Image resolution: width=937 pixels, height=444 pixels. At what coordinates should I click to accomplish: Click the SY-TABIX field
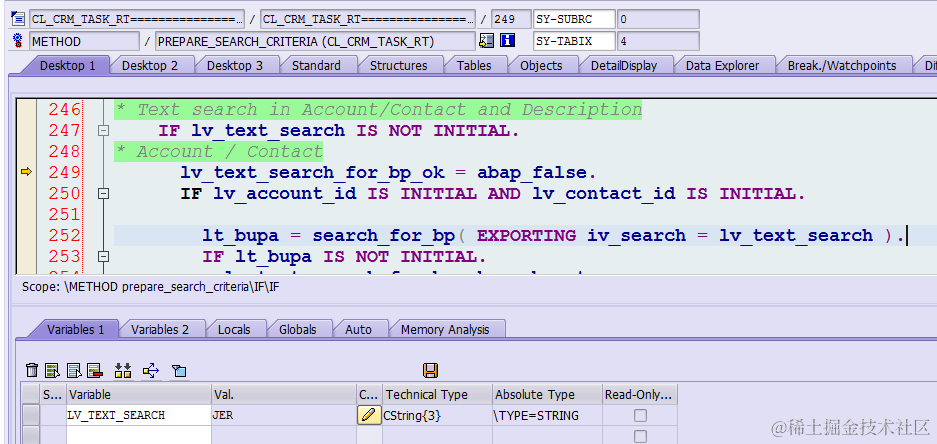pos(574,41)
